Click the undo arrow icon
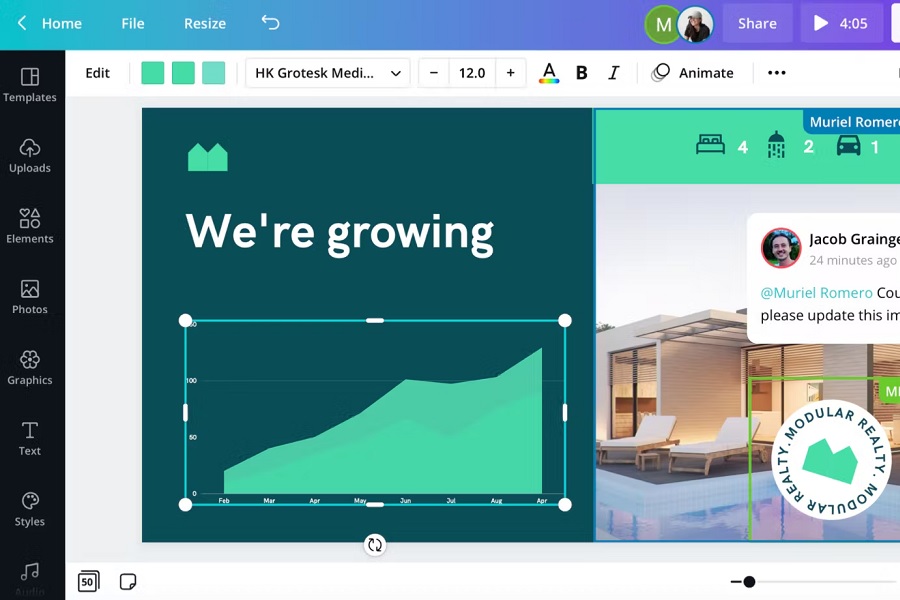 tap(270, 22)
